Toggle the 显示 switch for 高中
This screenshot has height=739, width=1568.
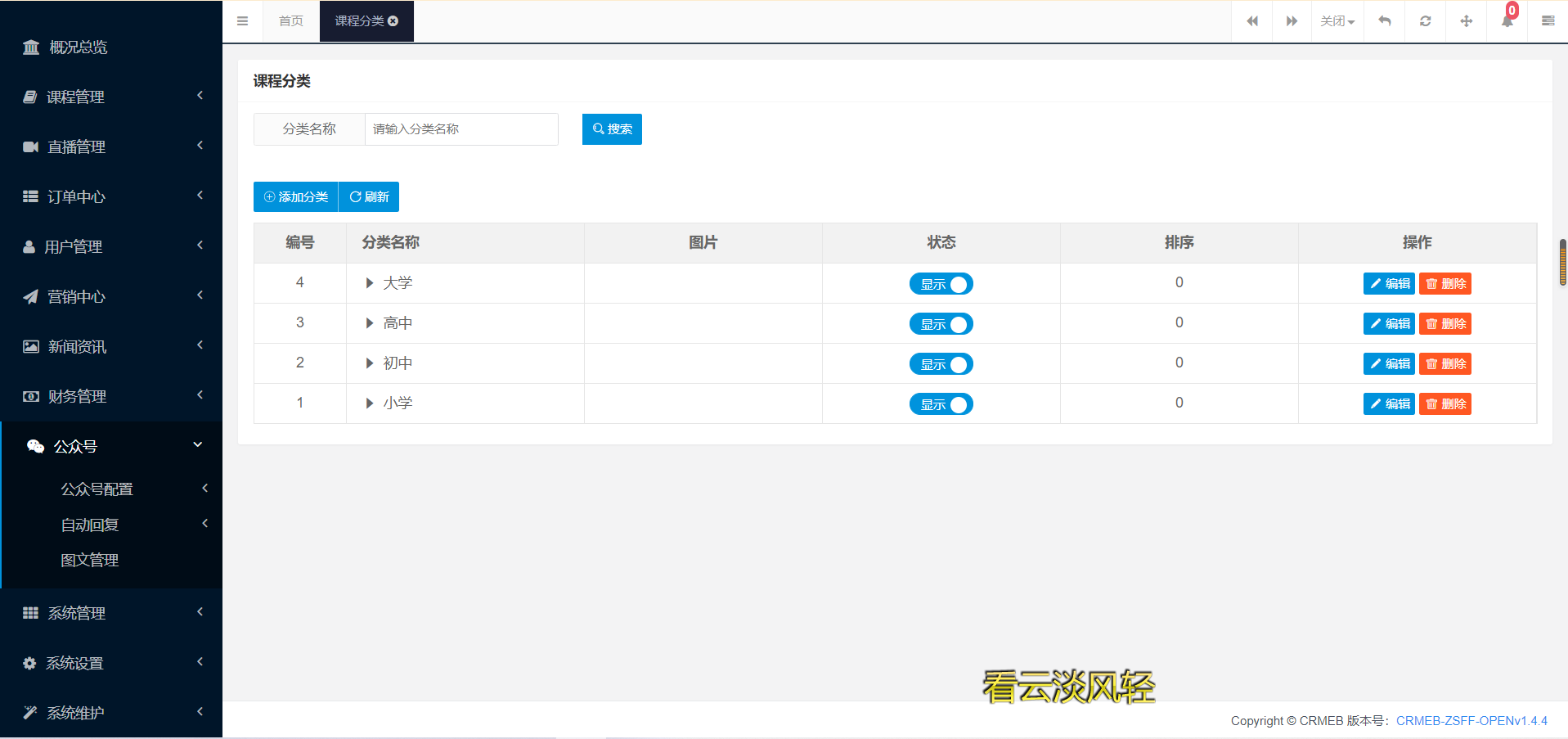tap(941, 324)
